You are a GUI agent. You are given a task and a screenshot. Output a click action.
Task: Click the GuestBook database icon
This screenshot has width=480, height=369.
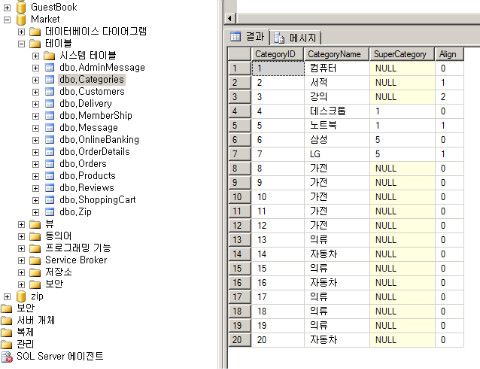21,6
